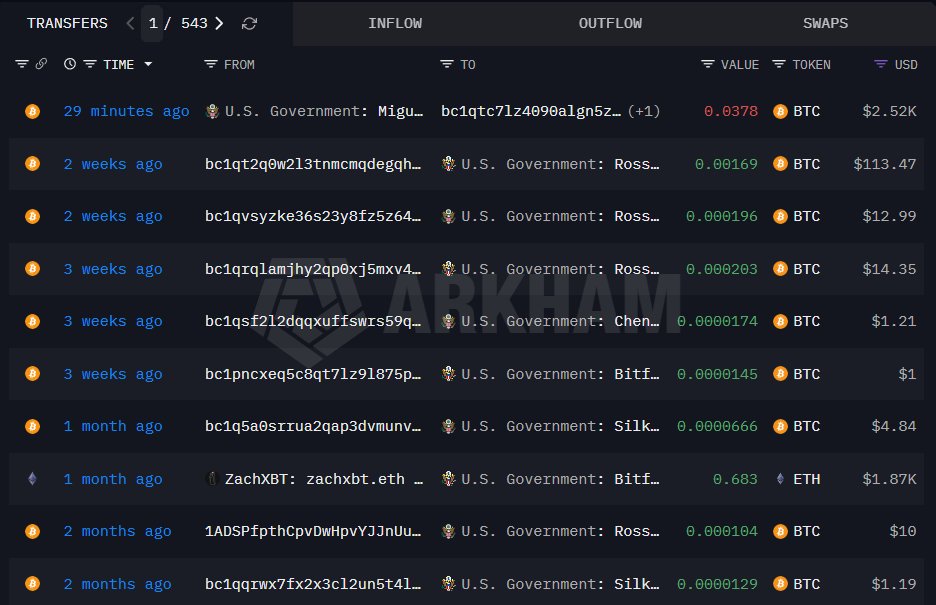Expand the (+1) additional recipients

(644, 111)
